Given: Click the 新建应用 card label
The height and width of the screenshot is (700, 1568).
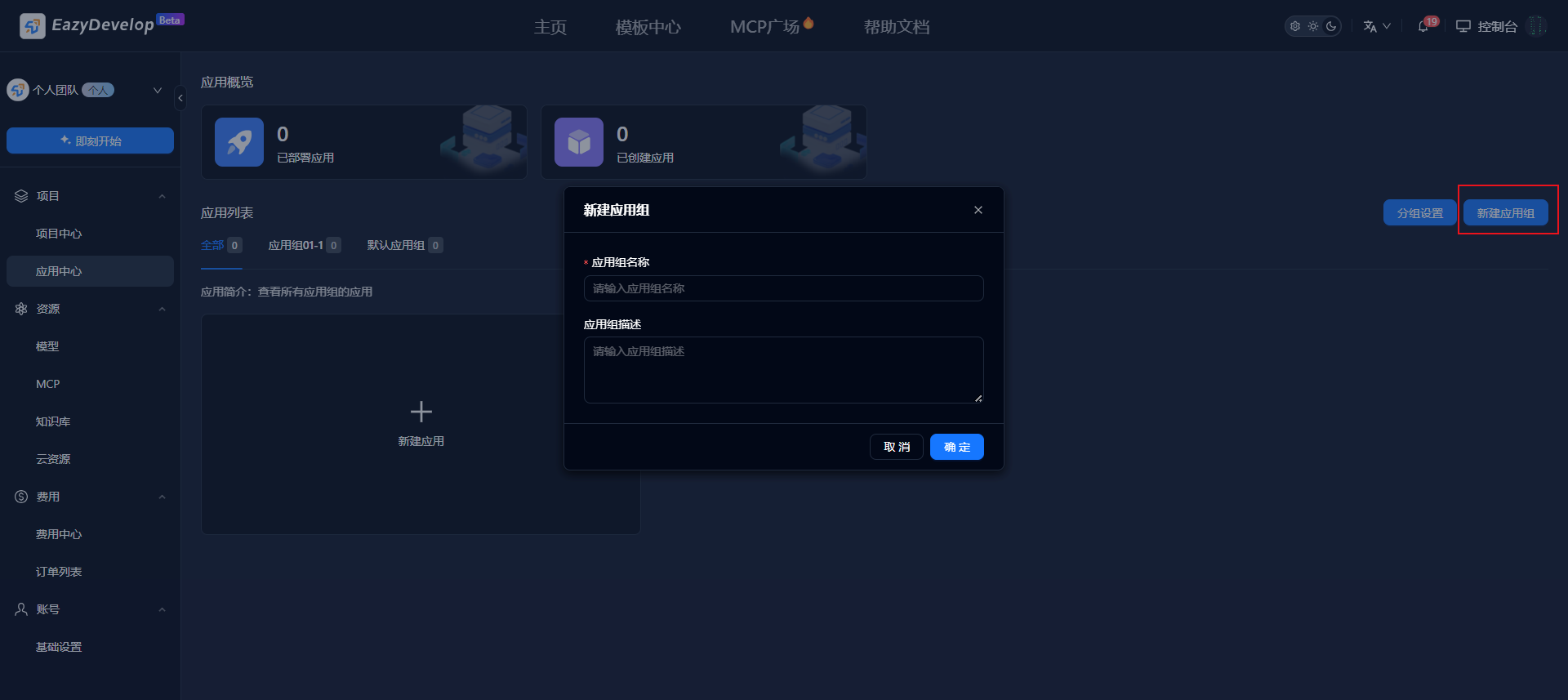Looking at the screenshot, I should (421, 441).
